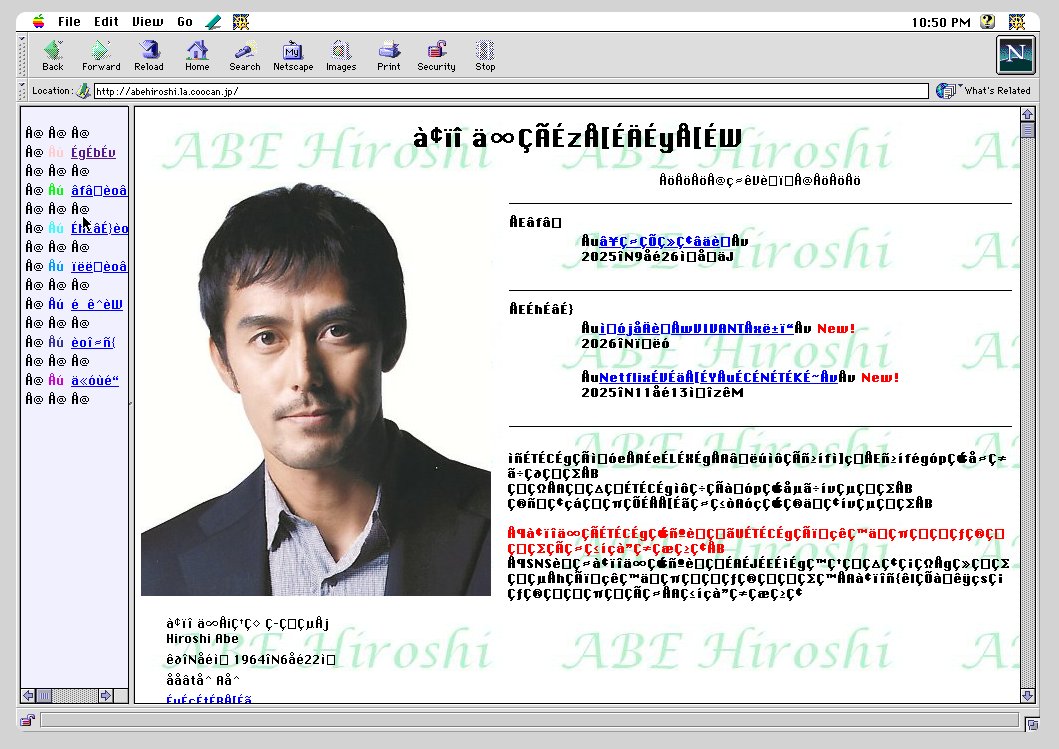Open the Go menu
Screen dimensions: 1059x749
pyautogui.click(x=185, y=22)
